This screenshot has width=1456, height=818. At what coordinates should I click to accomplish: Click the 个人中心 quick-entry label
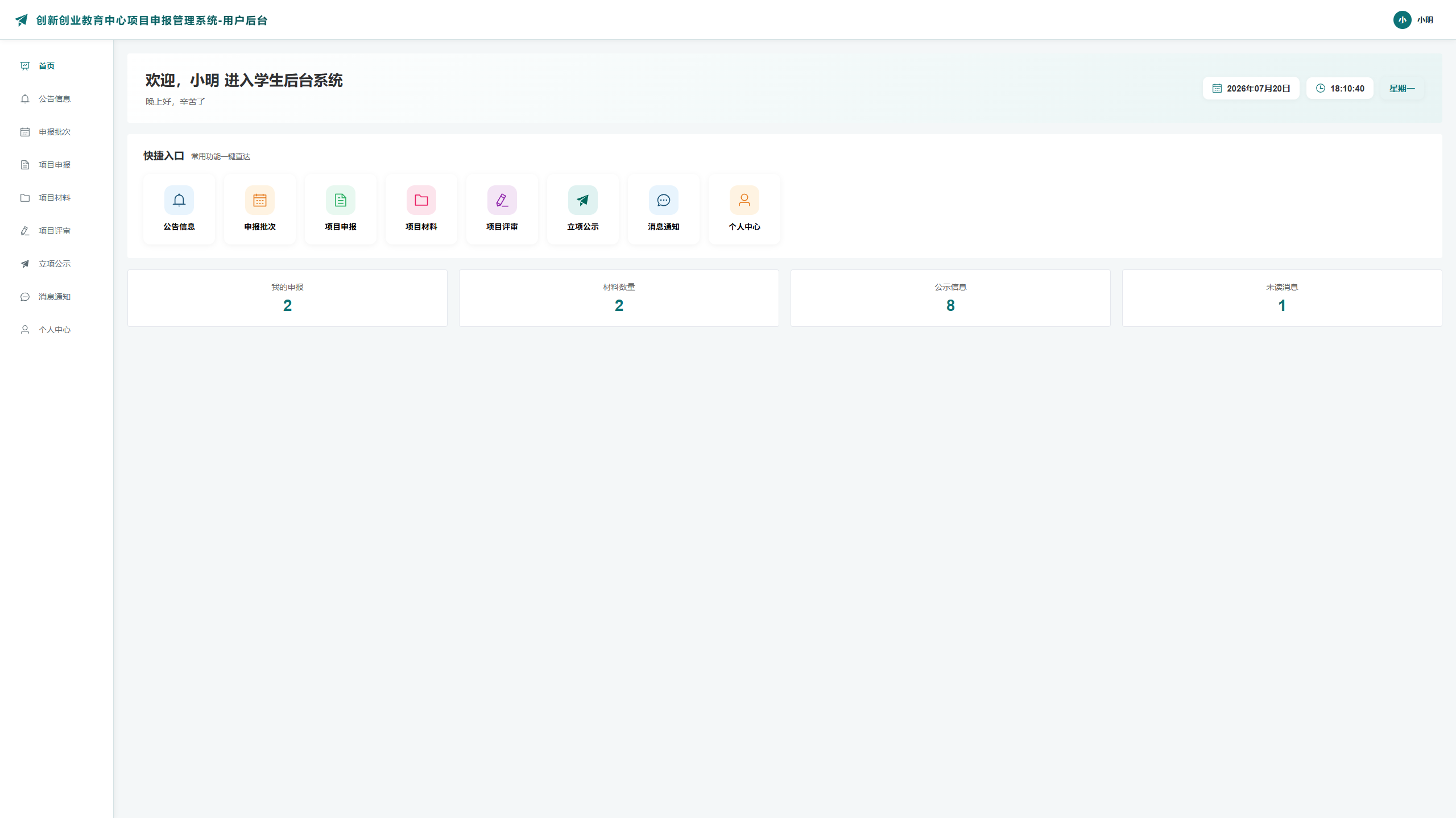[x=744, y=227]
